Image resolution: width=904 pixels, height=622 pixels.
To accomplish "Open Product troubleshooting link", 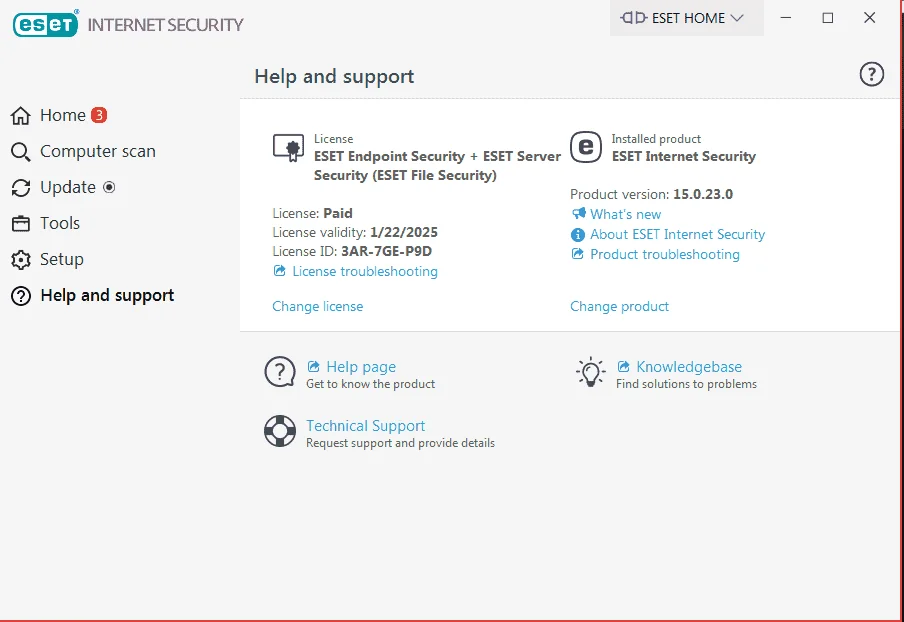I will 665,255.
